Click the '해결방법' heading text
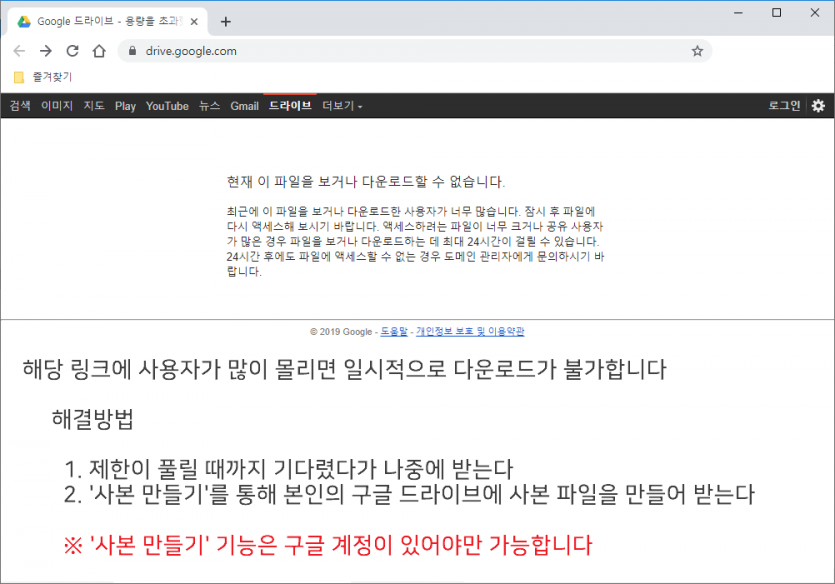 (x=93, y=420)
